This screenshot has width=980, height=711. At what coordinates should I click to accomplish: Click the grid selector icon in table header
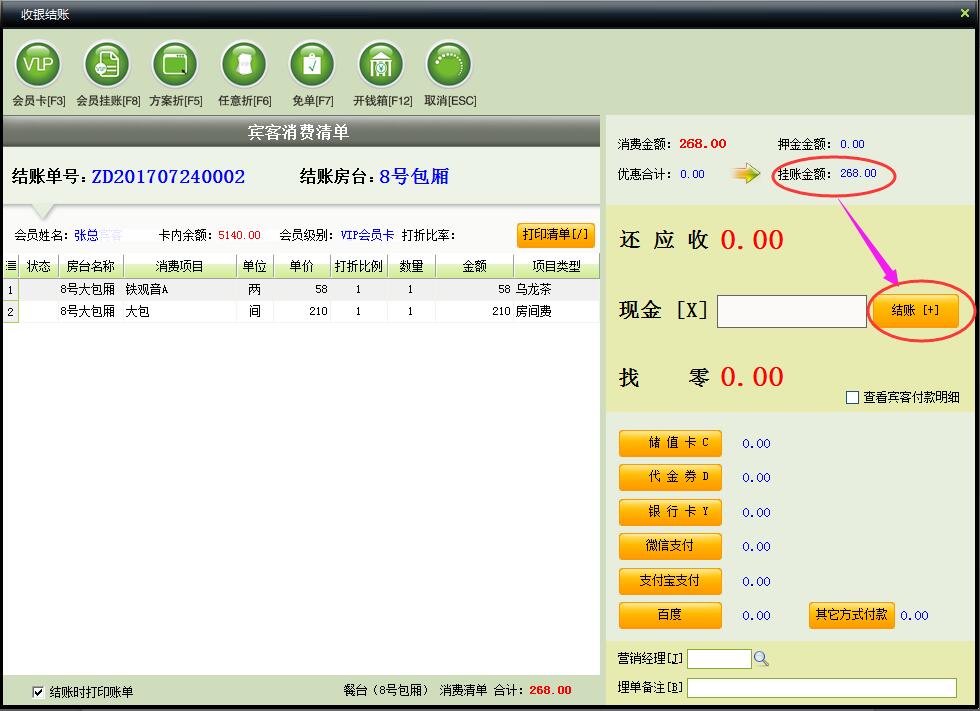click(x=11, y=266)
